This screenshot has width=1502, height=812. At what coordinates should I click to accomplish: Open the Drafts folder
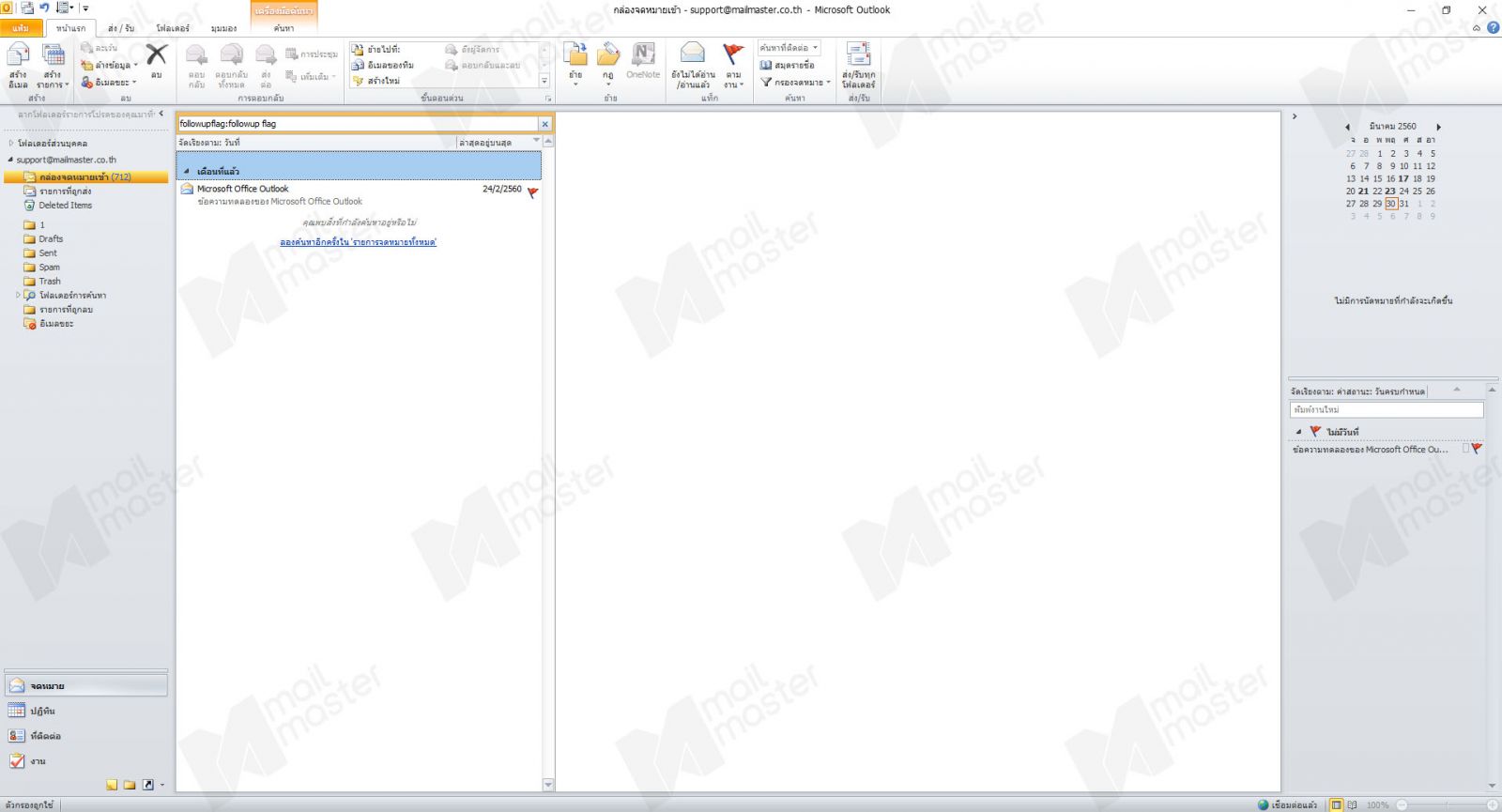click(51, 239)
